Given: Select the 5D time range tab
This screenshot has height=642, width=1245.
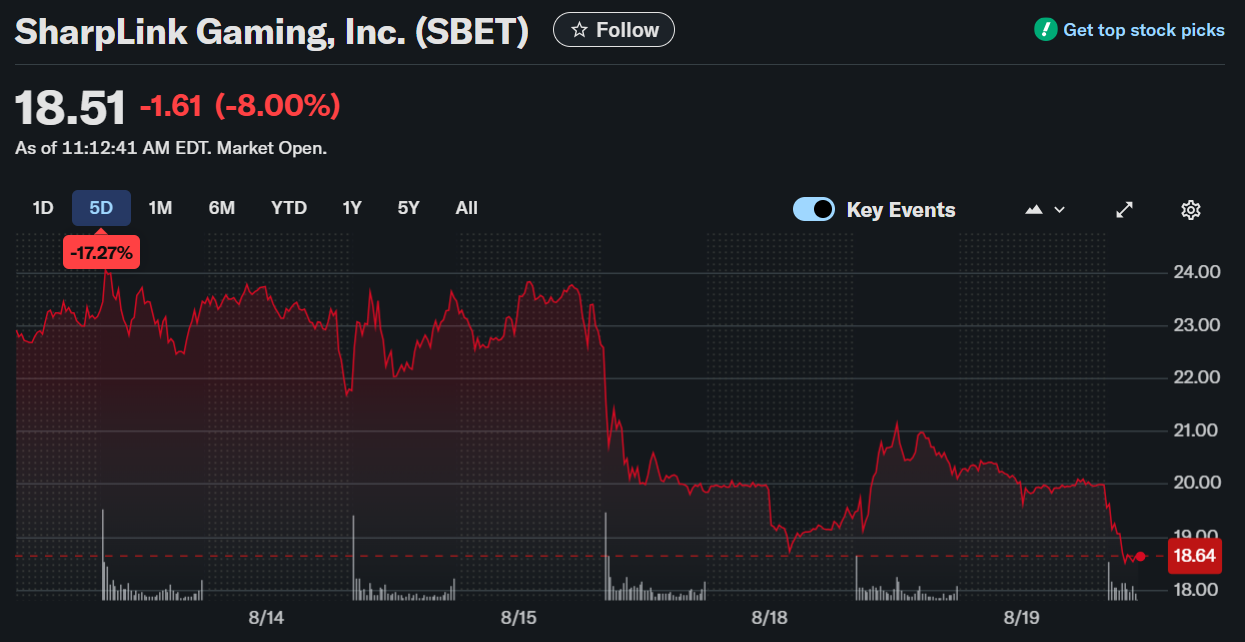Looking at the screenshot, I should 101,208.
